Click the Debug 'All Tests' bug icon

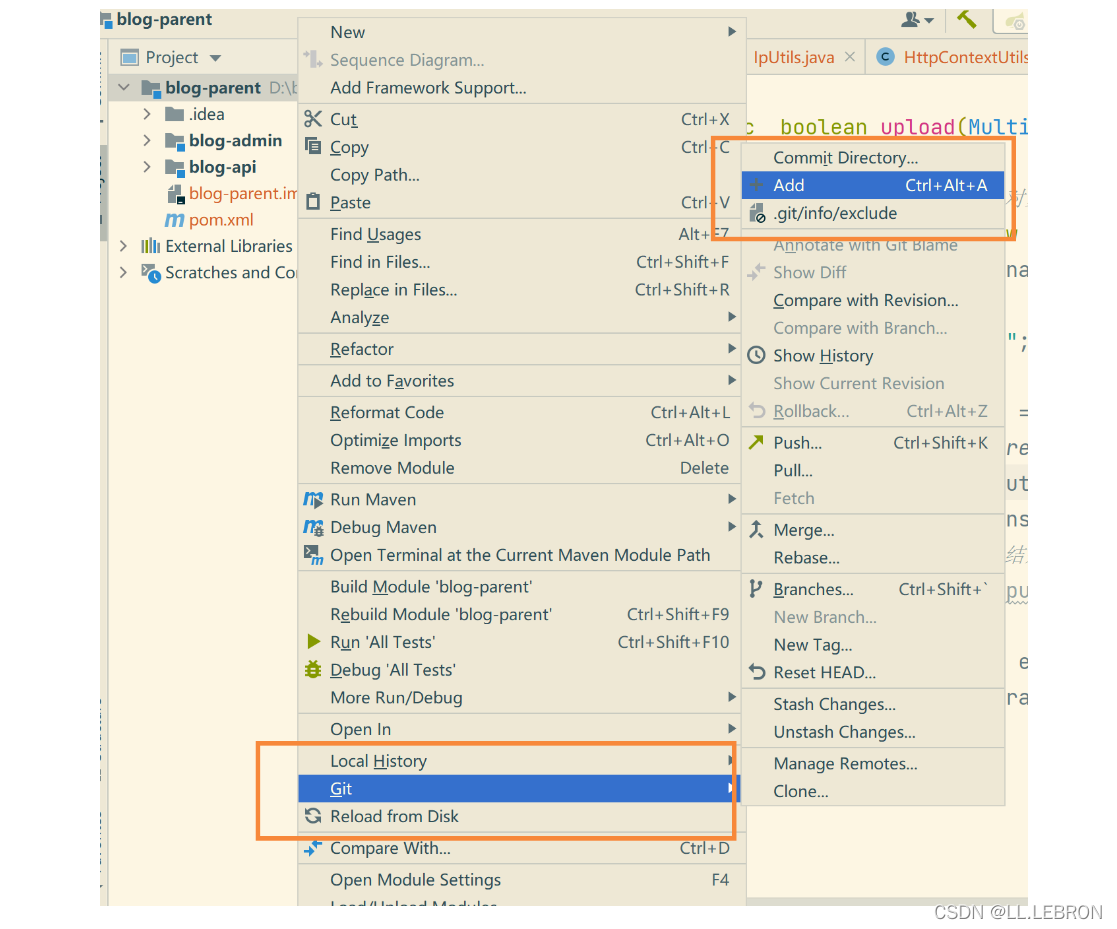click(313, 670)
